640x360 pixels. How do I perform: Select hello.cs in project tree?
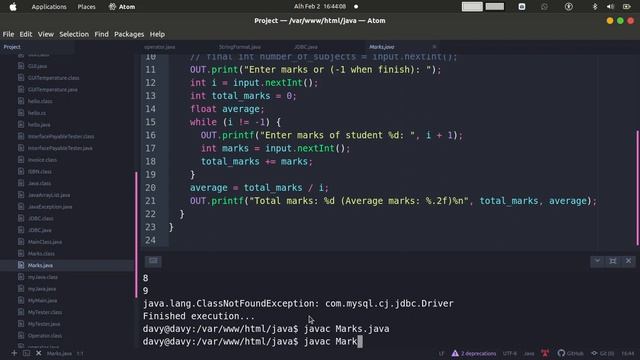pyautogui.click(x=37, y=113)
